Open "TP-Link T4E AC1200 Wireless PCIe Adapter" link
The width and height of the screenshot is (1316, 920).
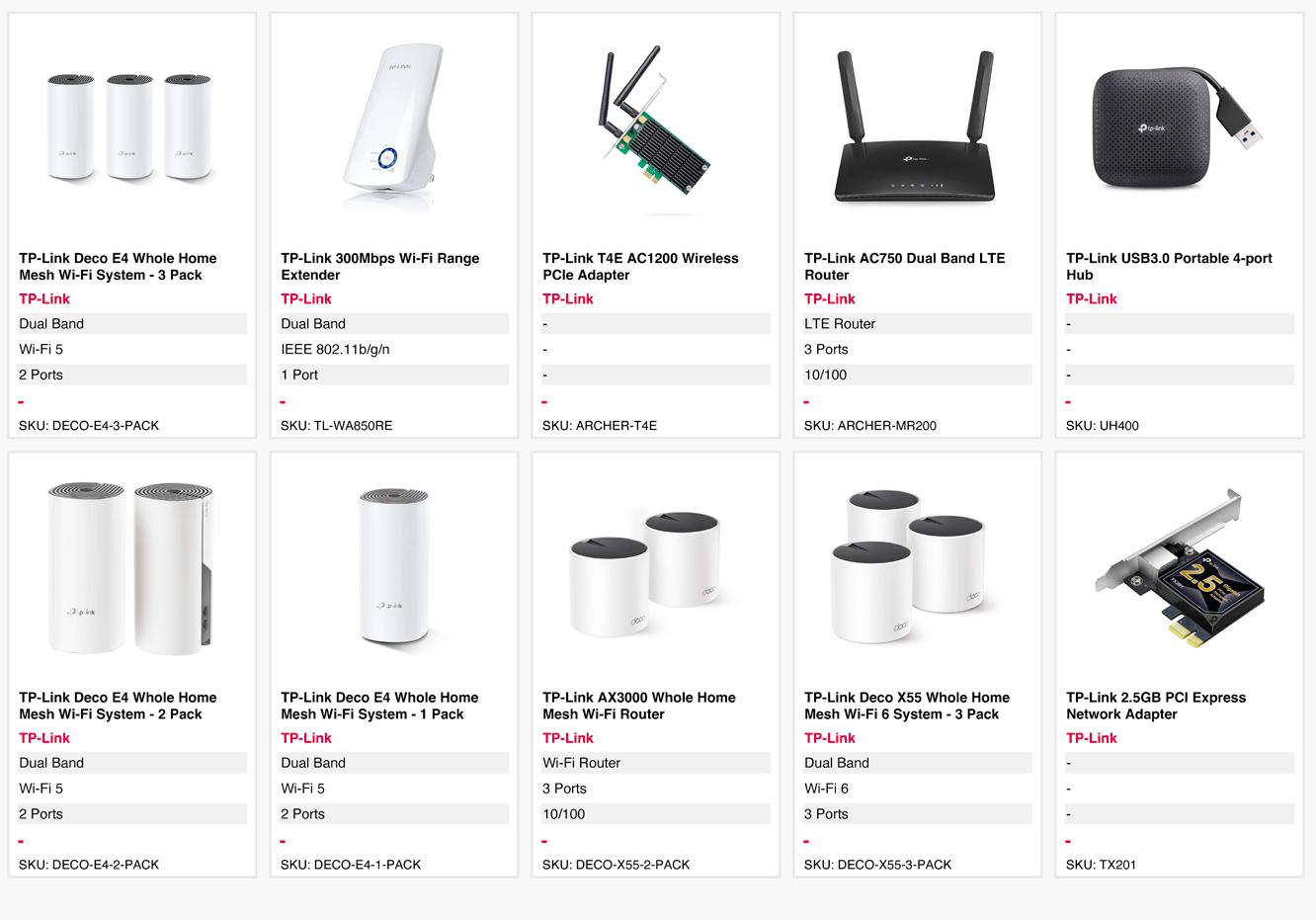(640, 267)
